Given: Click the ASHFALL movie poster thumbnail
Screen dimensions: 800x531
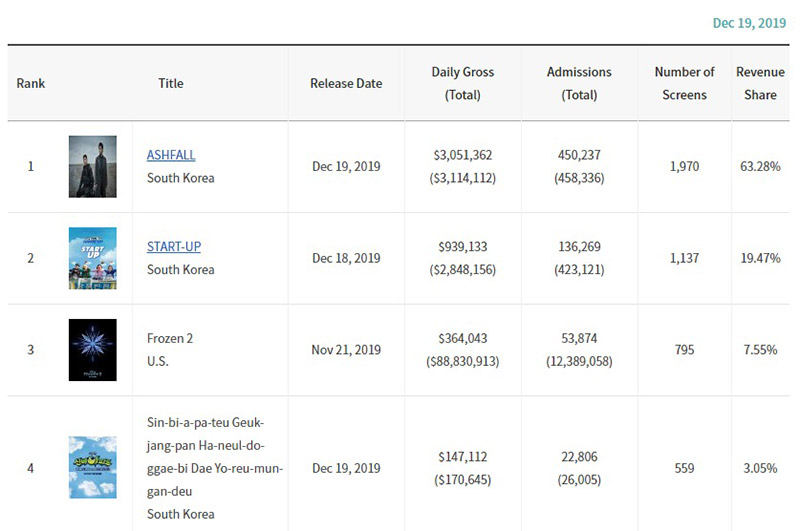Looking at the screenshot, I should click(x=93, y=166).
